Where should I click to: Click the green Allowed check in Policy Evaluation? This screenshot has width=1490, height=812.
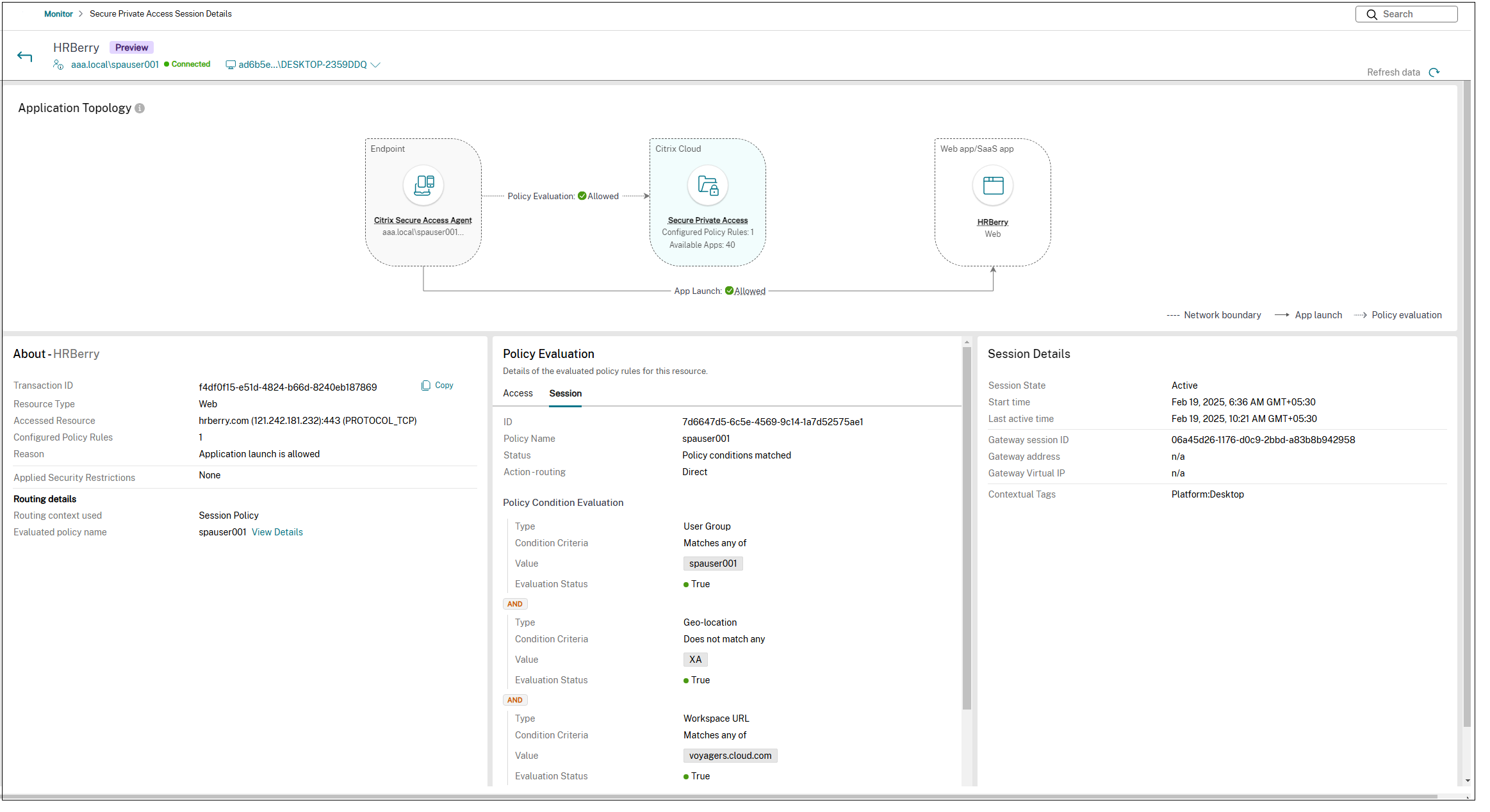pos(582,196)
